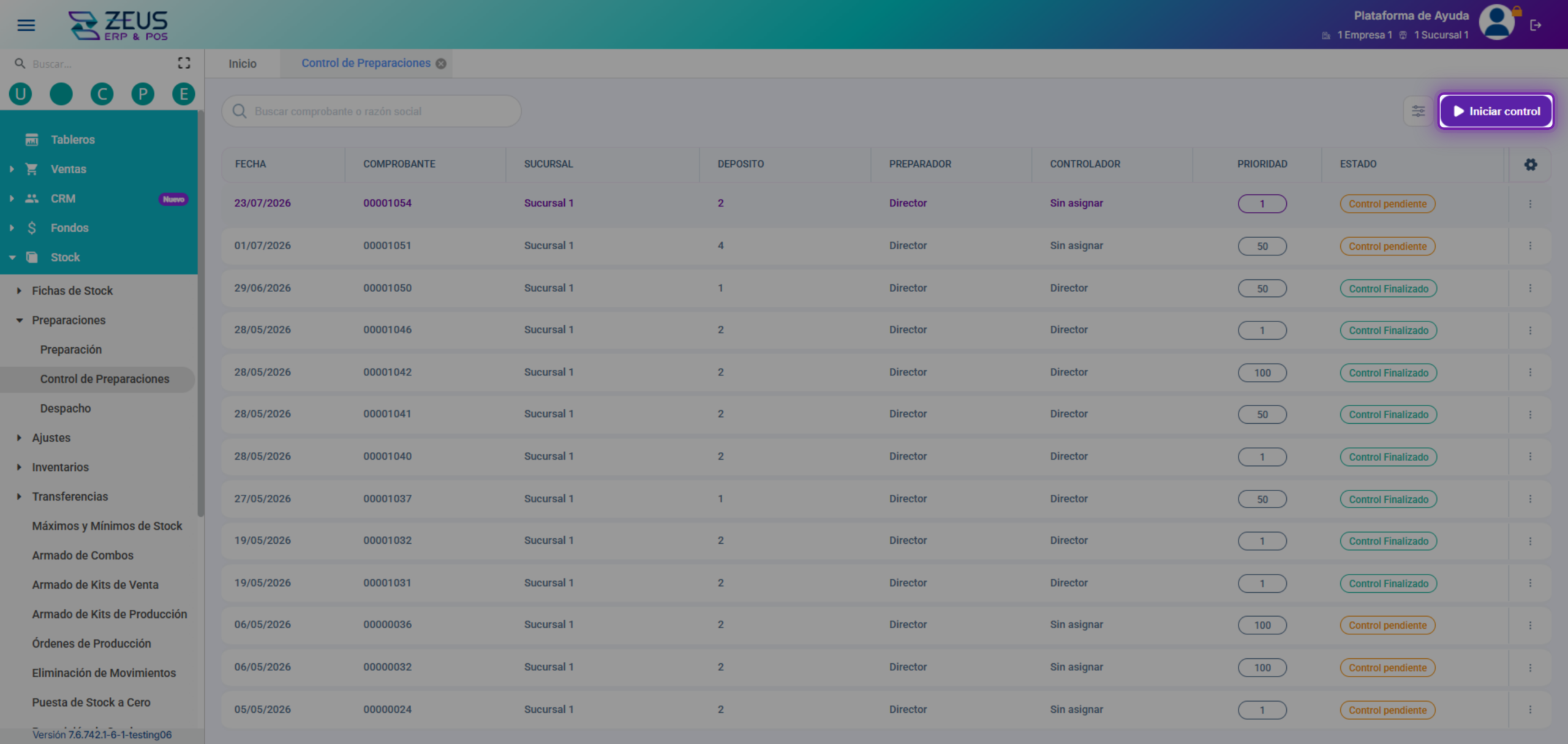Open row menu for comprobante 00001037
The width and height of the screenshot is (1568, 744).
pos(1530,498)
